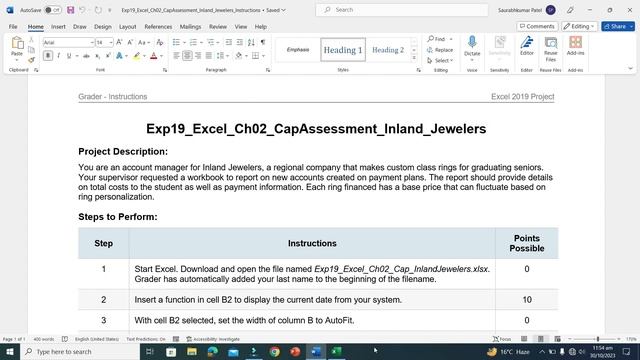This screenshot has height=360, width=640.
Task: Switch to Excel from the taskbar
Action: (x=337, y=351)
